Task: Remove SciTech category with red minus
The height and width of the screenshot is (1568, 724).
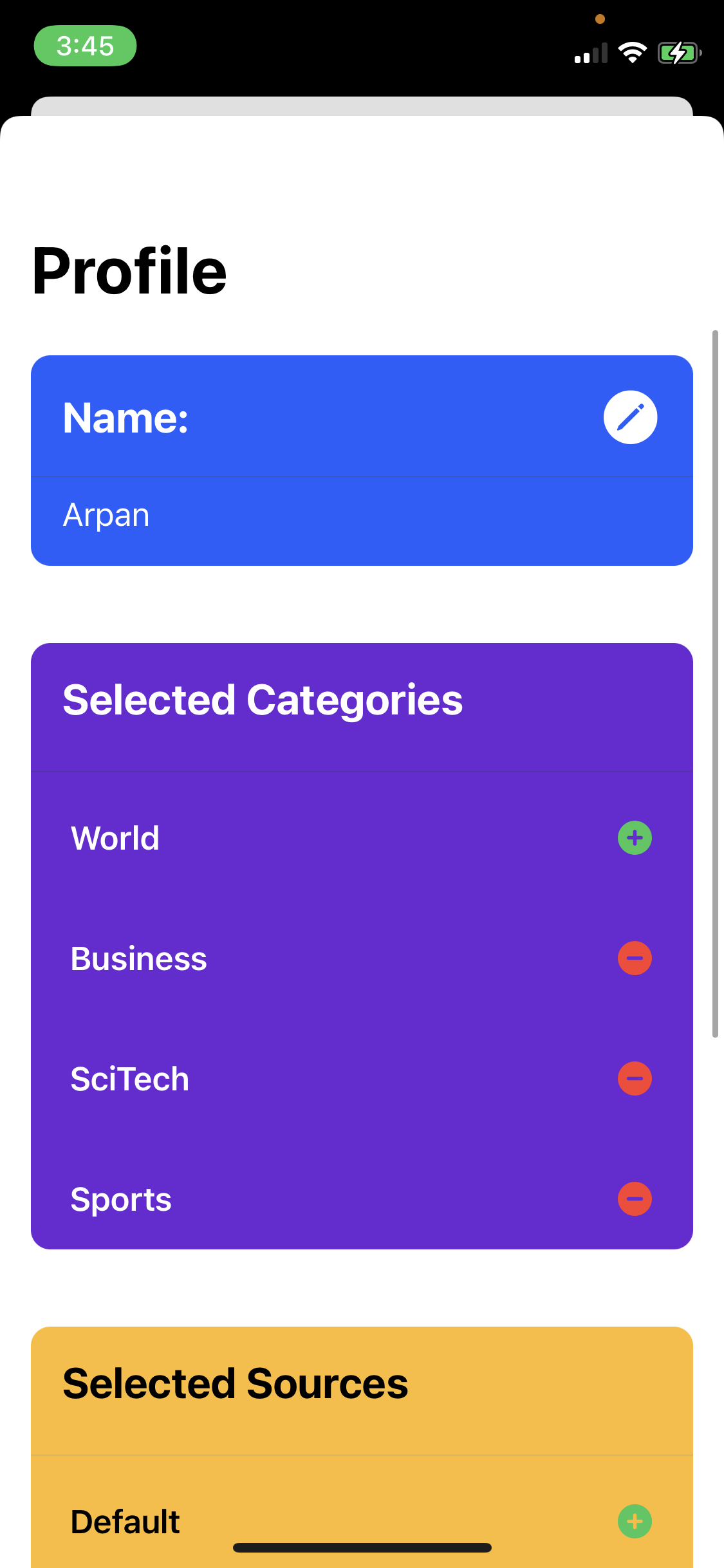Action: tap(635, 1078)
